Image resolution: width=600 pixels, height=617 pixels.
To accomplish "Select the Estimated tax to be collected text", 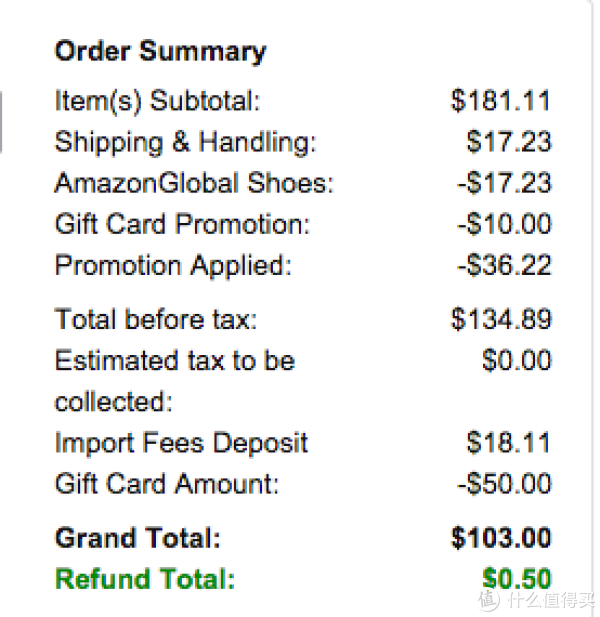I will coord(175,381).
